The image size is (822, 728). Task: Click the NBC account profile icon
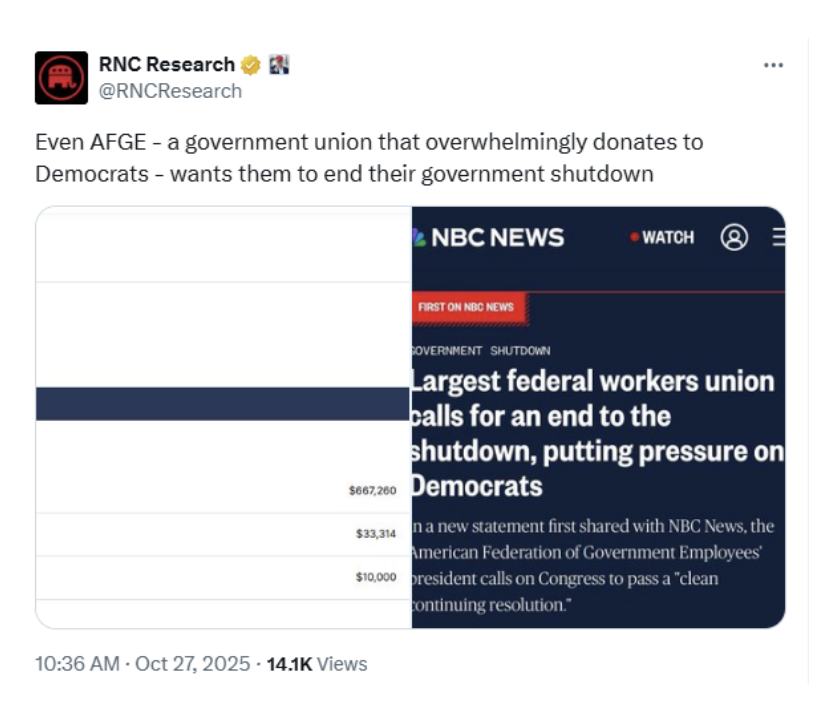point(734,237)
